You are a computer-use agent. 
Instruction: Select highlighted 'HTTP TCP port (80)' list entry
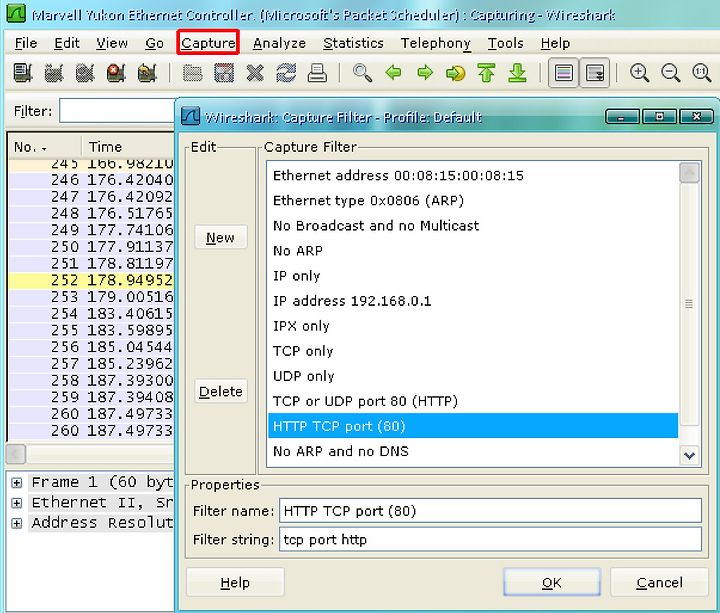(473, 426)
